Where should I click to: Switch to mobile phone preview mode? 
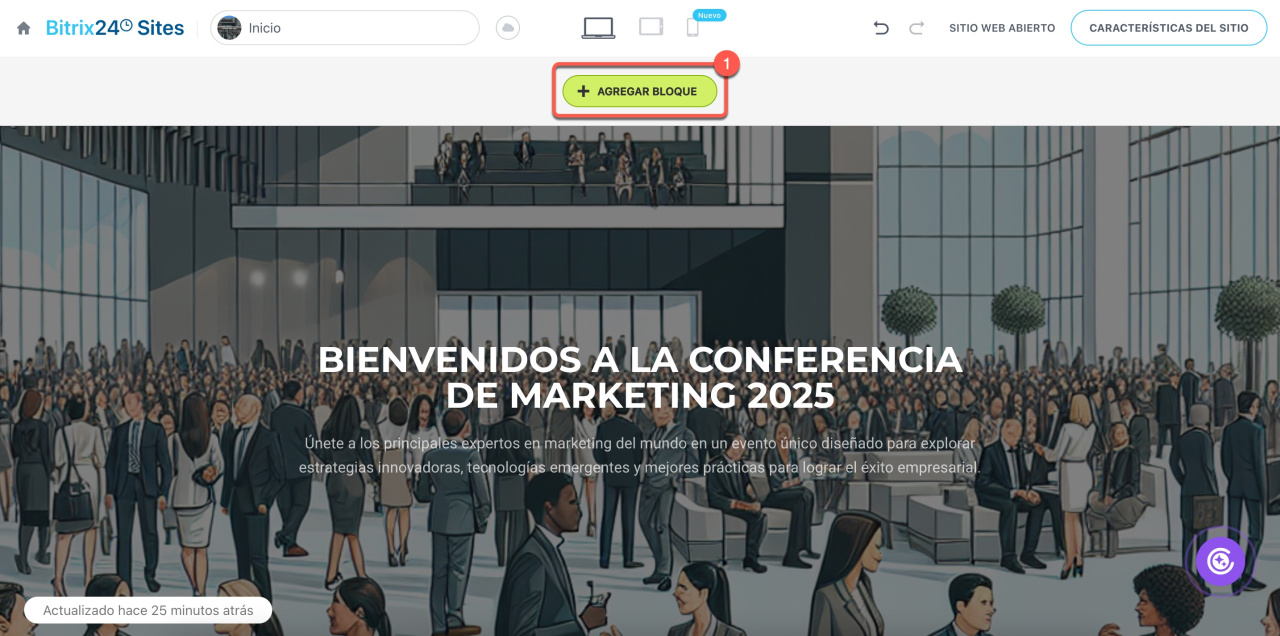[692, 28]
